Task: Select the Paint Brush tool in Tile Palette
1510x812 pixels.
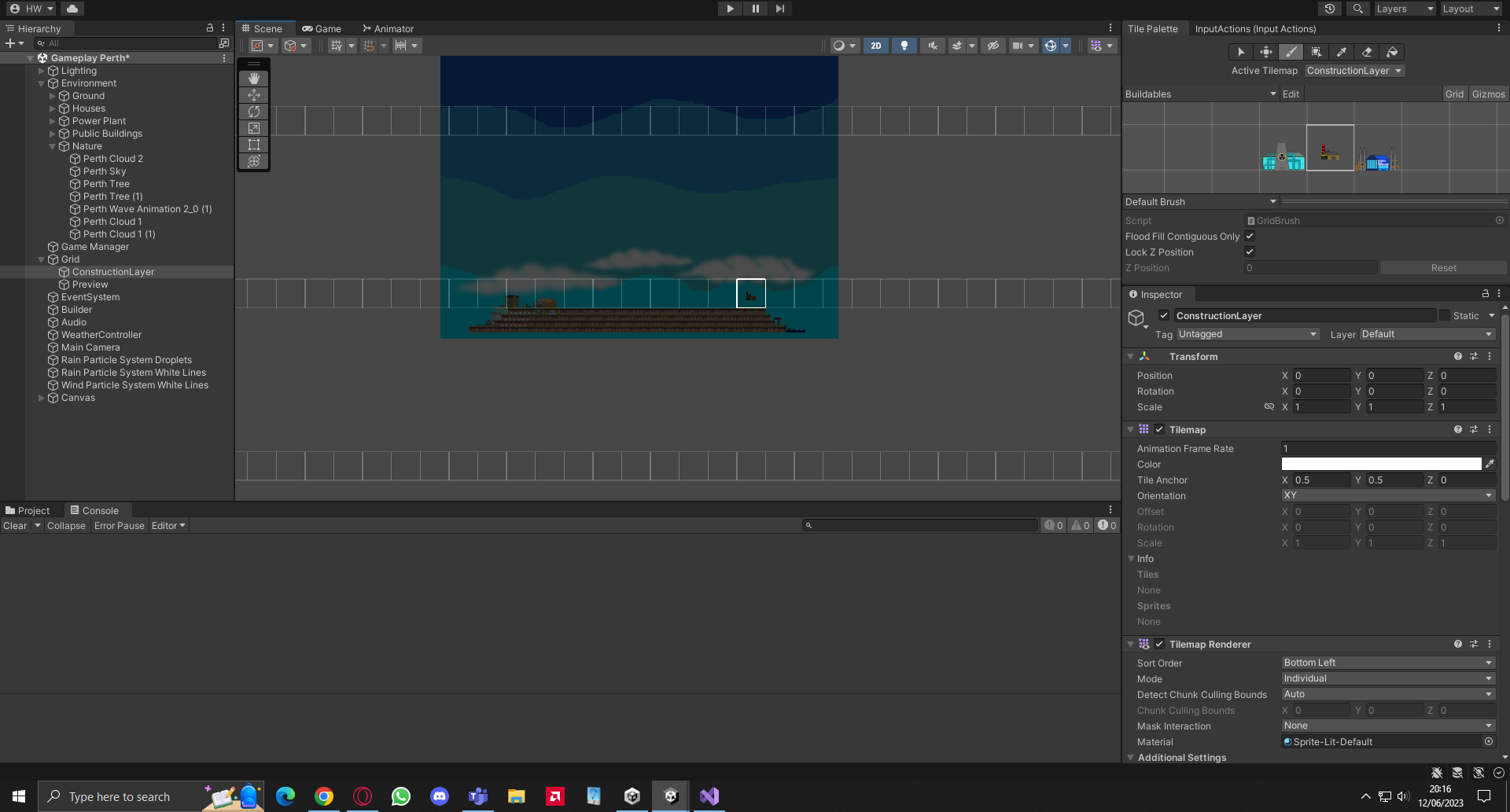Action: 1291,52
